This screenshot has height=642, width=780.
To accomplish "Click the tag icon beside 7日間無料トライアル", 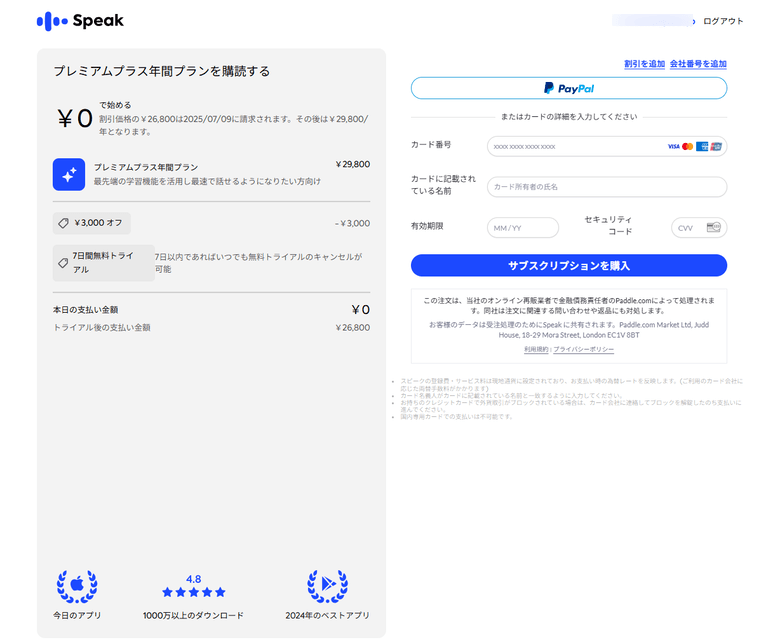I will tap(63, 263).
